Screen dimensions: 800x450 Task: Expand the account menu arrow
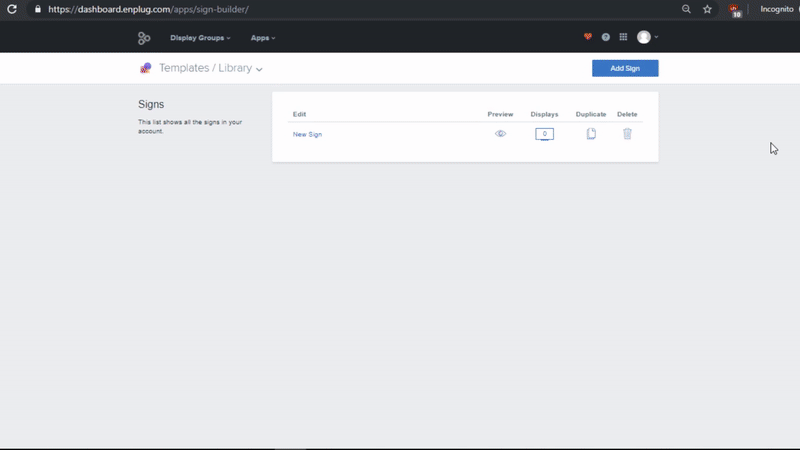(656, 37)
